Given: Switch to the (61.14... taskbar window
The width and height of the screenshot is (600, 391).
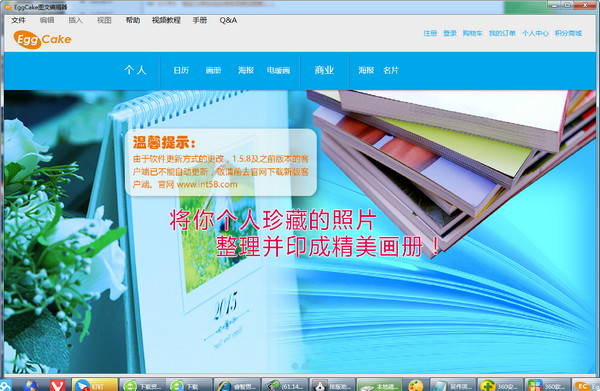Looking at the screenshot, I should (x=284, y=385).
